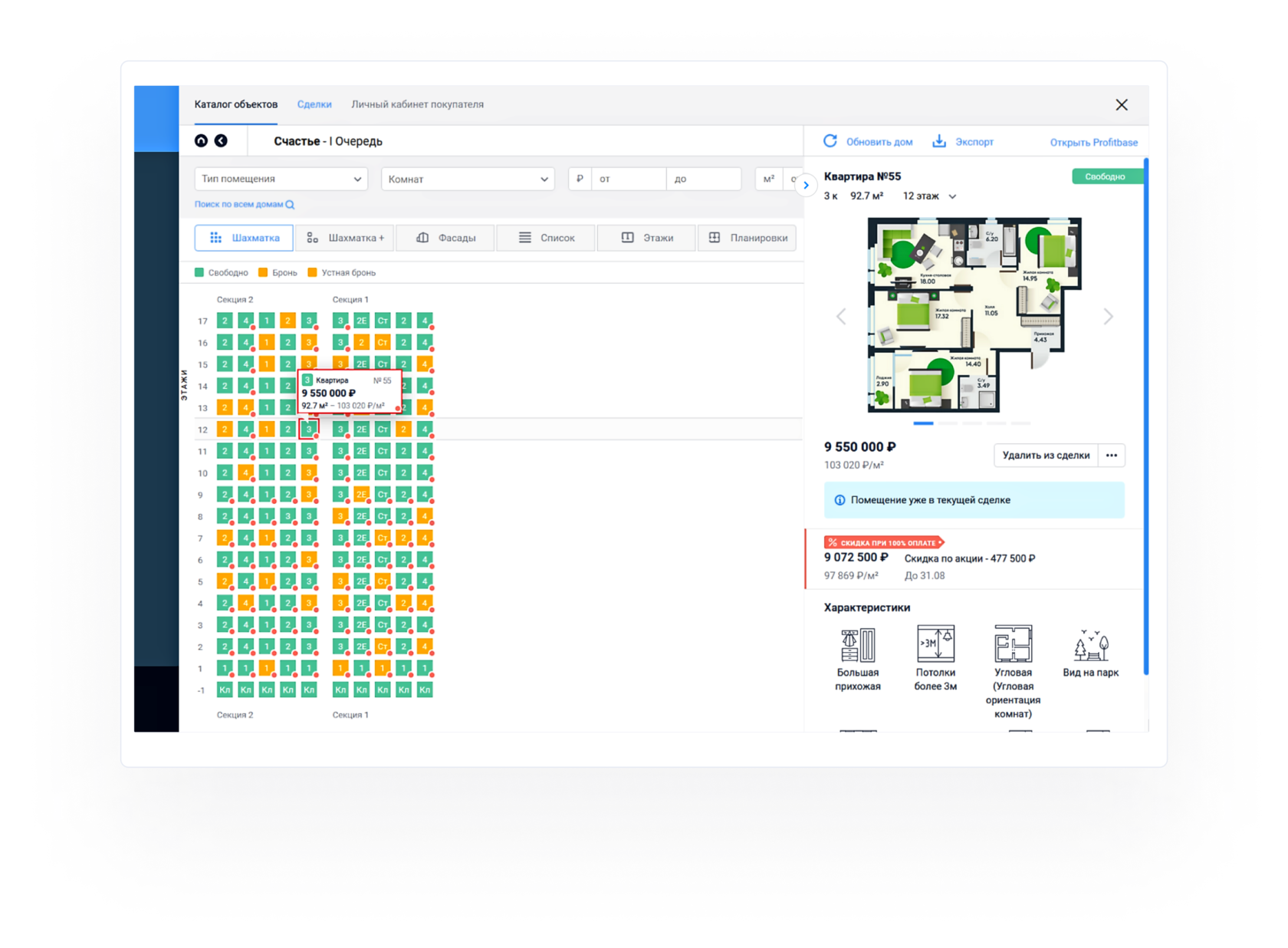Reveal more filters with the round arrow

[806, 185]
